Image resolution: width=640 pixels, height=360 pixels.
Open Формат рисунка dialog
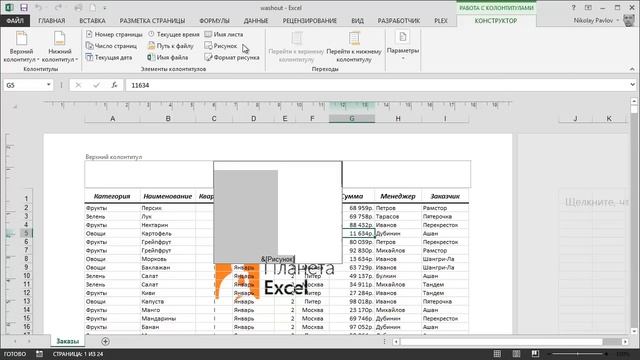pos(232,58)
